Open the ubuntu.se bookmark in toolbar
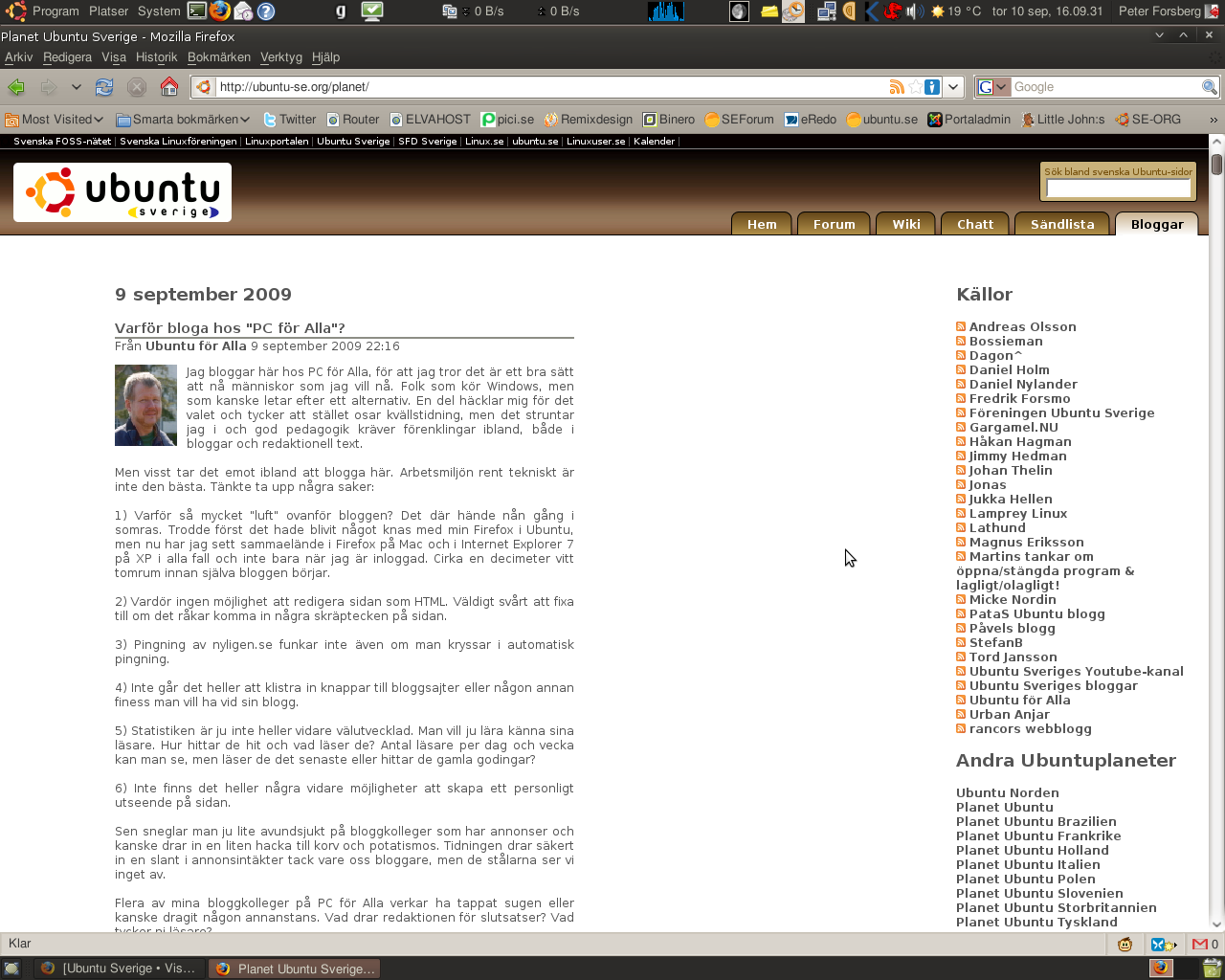The height and width of the screenshot is (980, 1225). pos(882,120)
